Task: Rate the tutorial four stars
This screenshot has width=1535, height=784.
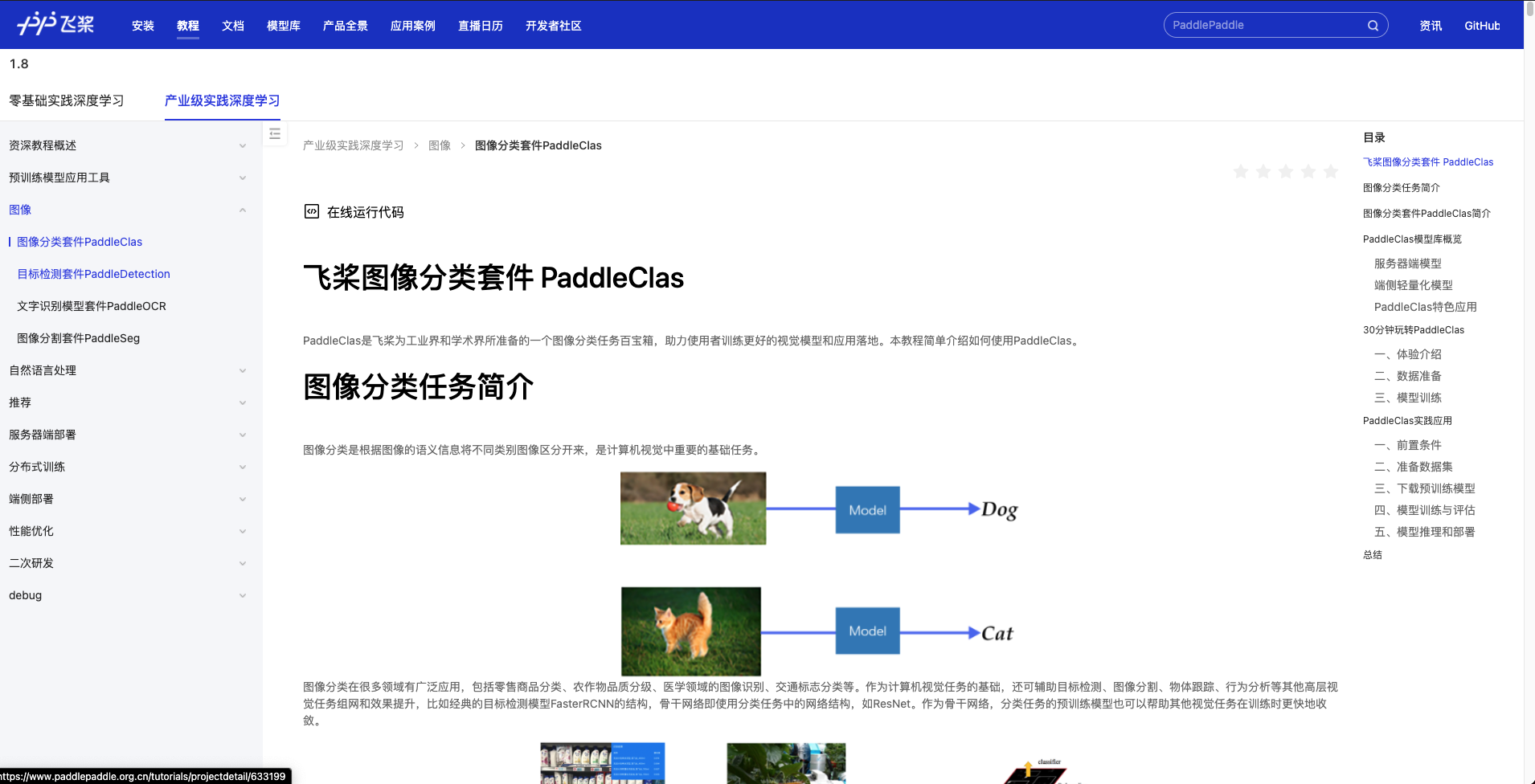Action: tap(1308, 171)
